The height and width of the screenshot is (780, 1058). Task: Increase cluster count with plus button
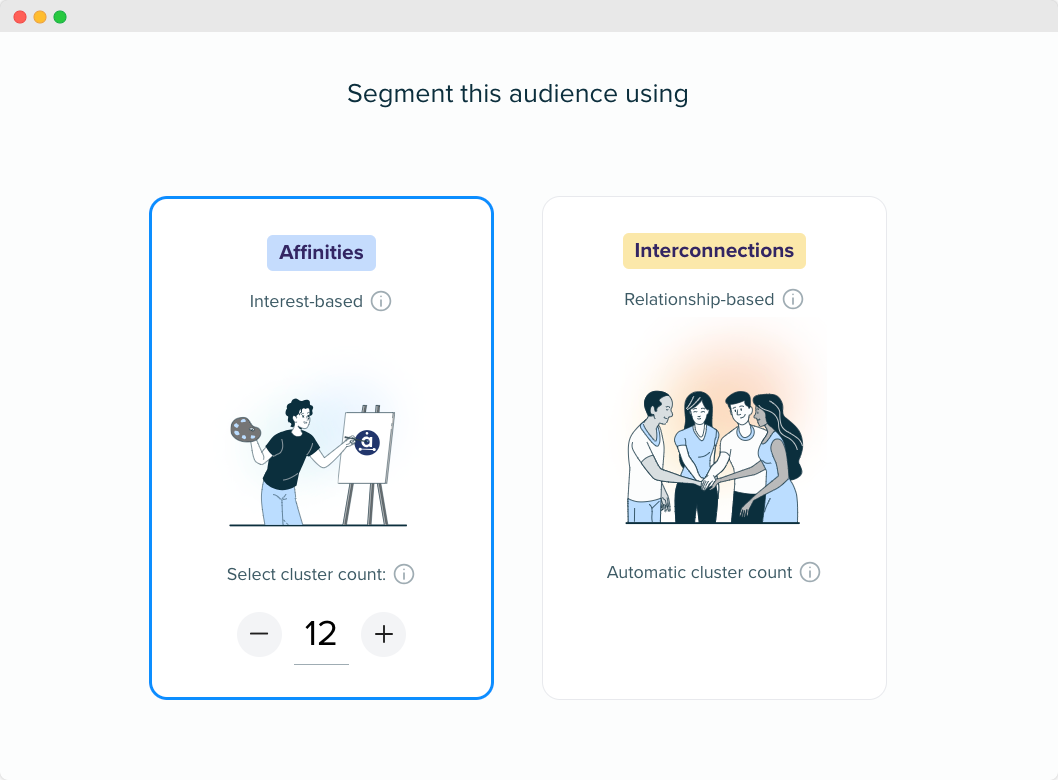click(383, 634)
